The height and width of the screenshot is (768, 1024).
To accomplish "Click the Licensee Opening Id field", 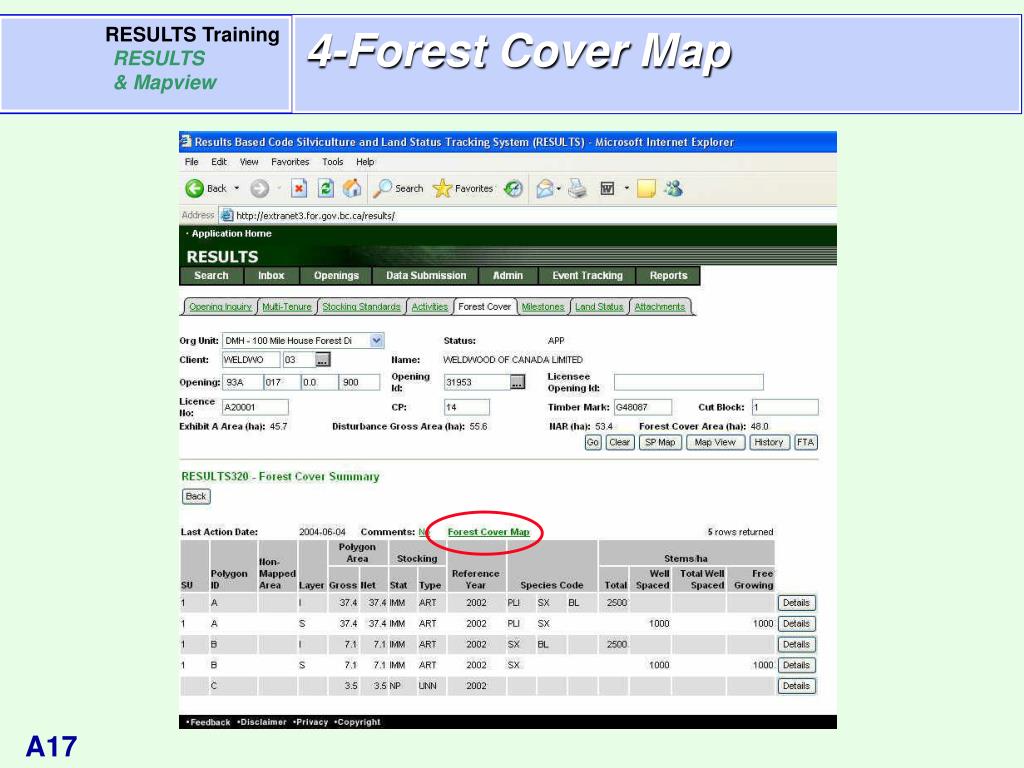I will coord(688,382).
